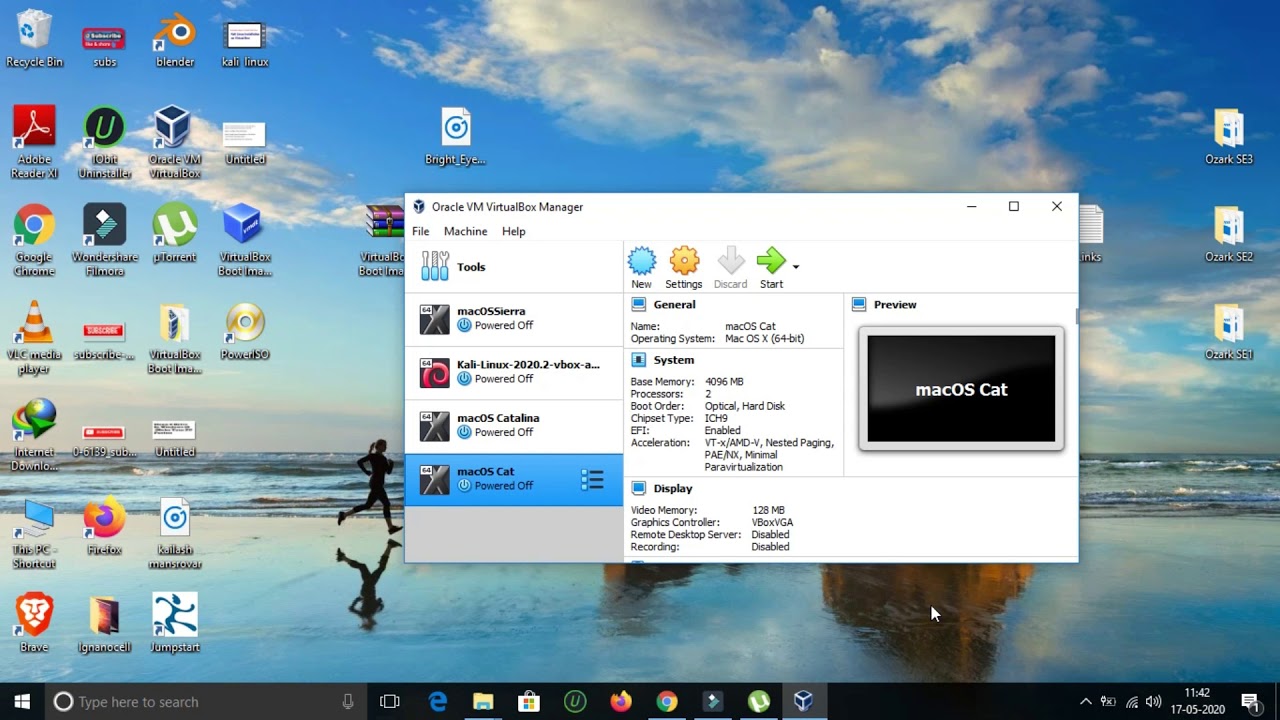The height and width of the screenshot is (720, 1280).
Task: Open the Machine menu
Action: 466,231
